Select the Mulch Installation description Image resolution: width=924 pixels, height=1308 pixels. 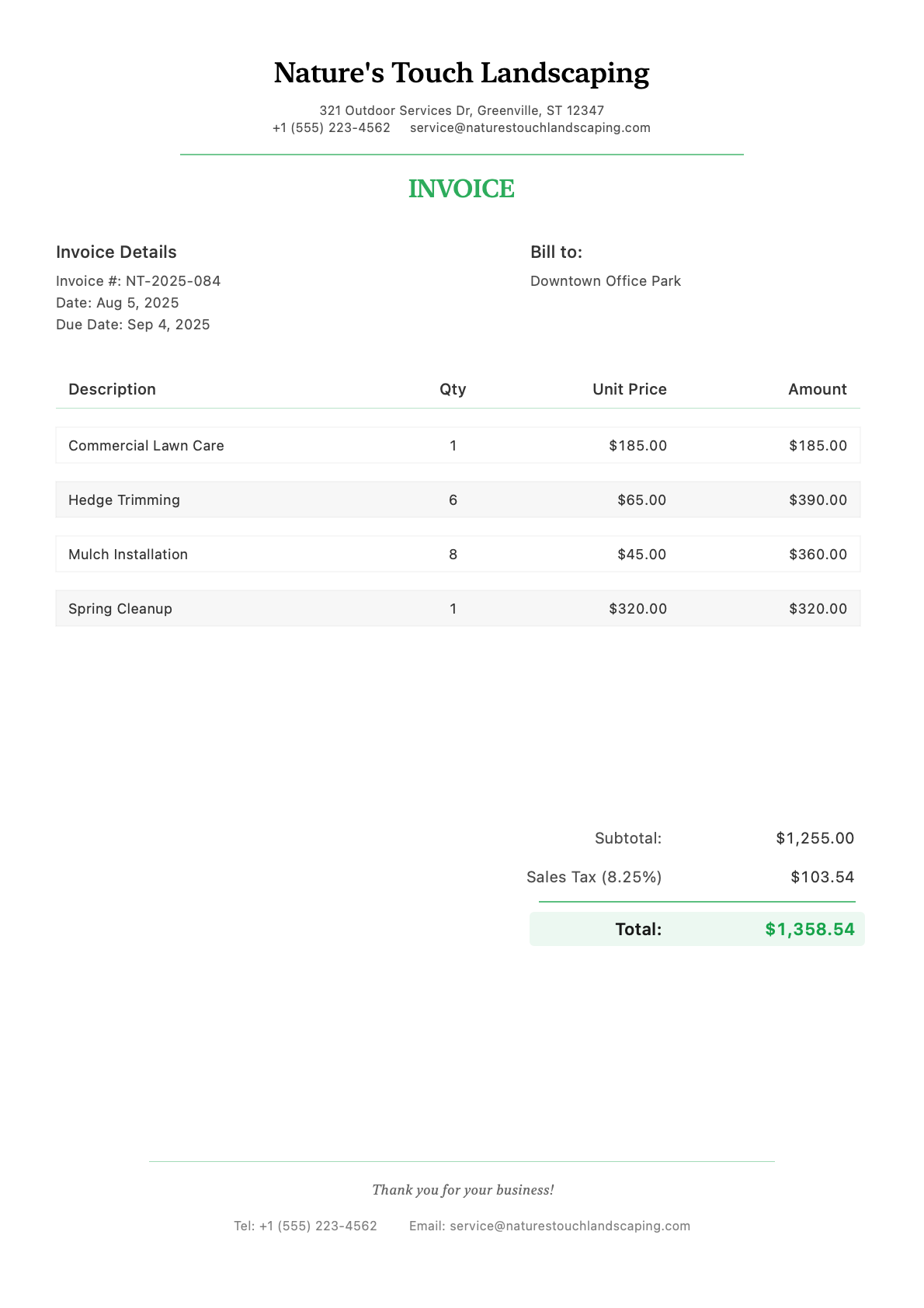pos(128,554)
